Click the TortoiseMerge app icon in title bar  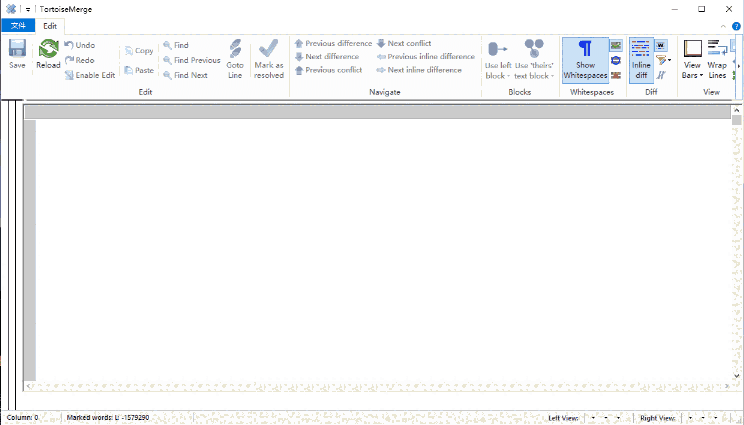click(11, 9)
